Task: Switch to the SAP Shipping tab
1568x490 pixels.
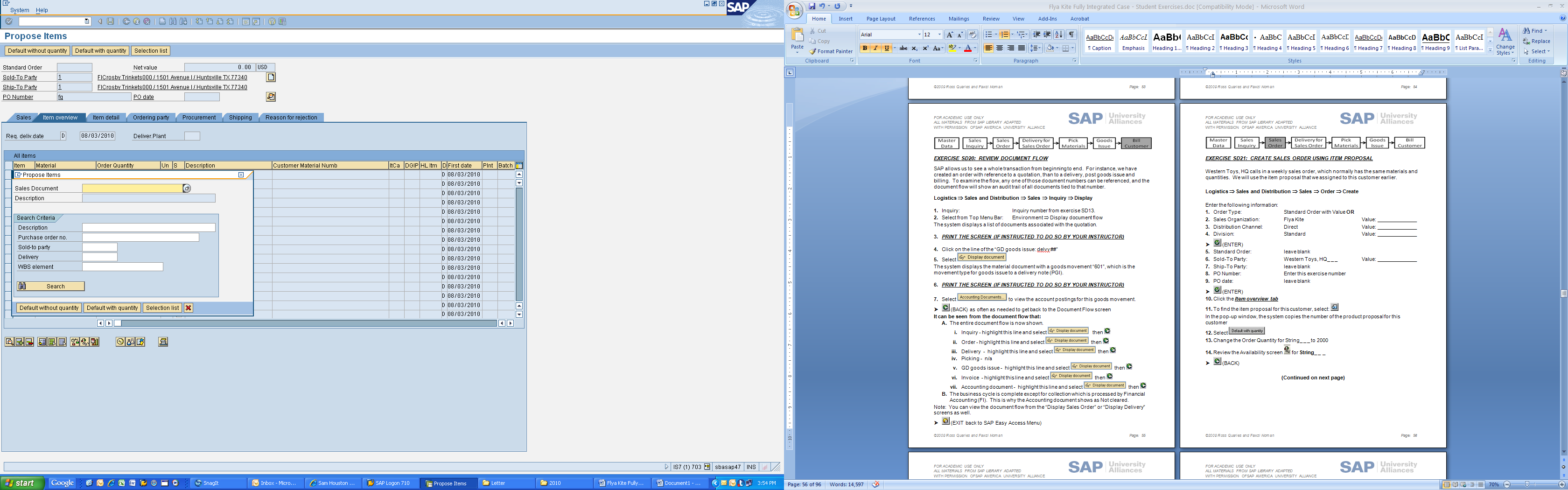Action: coord(240,118)
